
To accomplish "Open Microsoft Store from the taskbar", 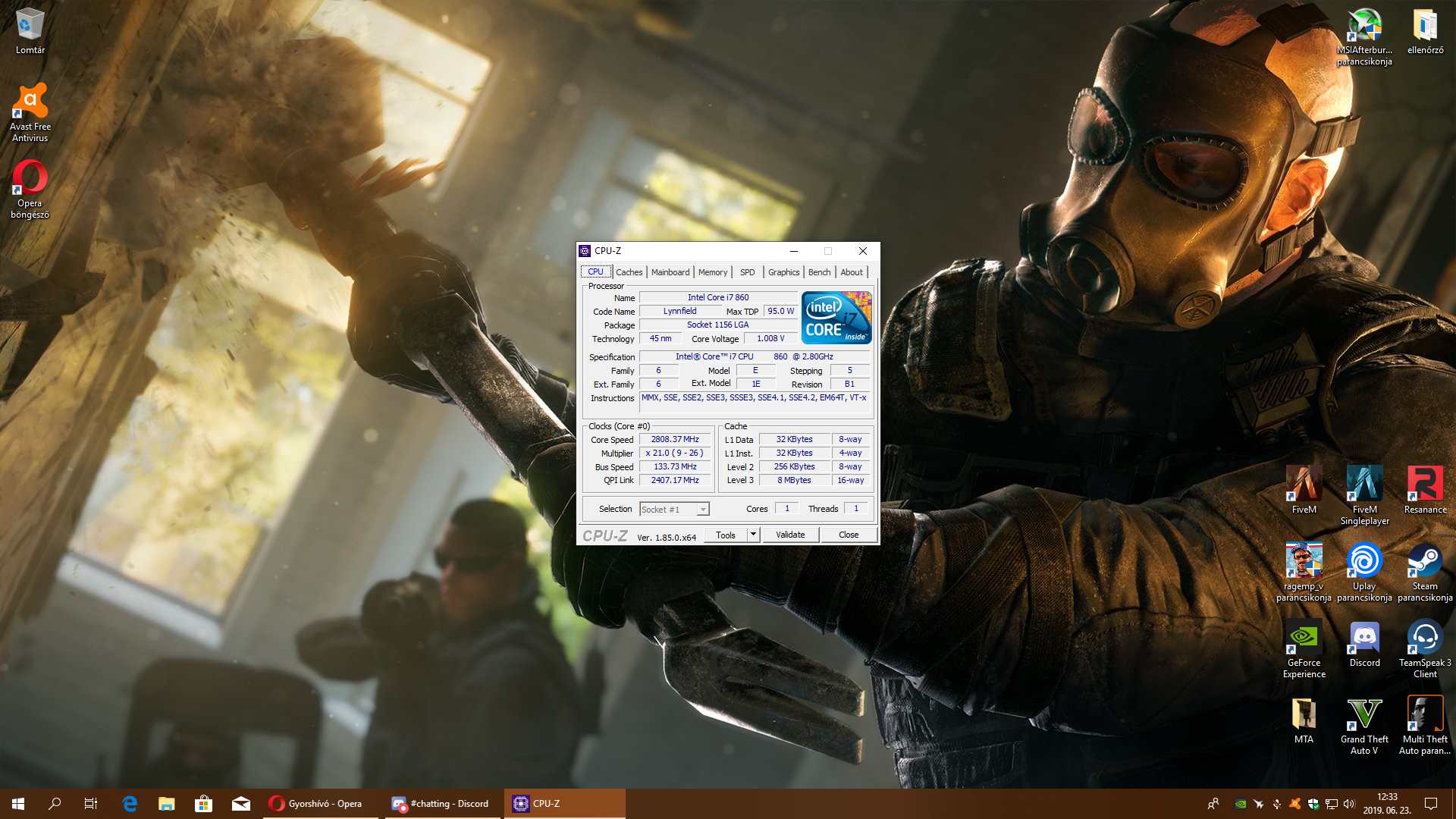I will [203, 804].
